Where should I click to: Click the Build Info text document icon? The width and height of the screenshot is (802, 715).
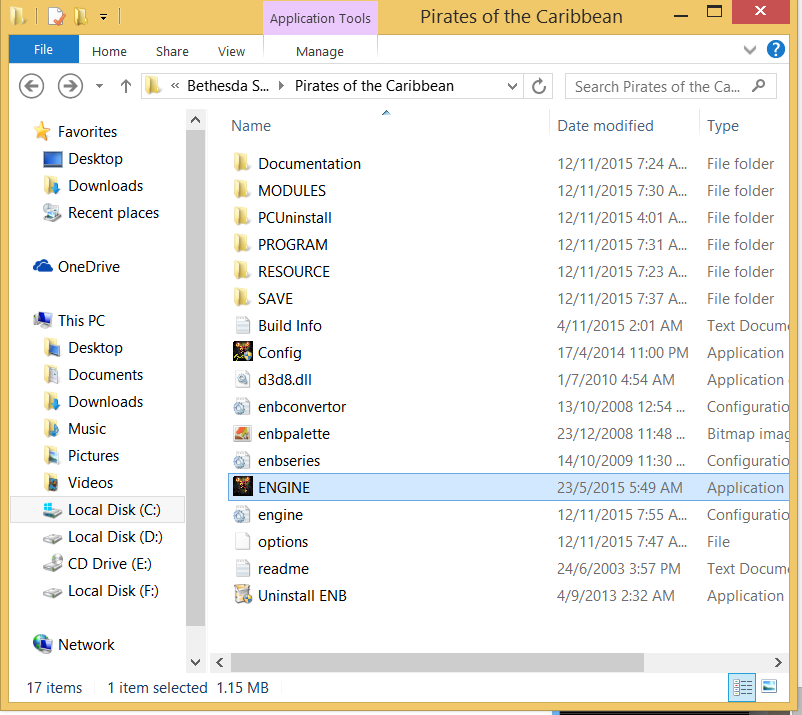click(242, 325)
